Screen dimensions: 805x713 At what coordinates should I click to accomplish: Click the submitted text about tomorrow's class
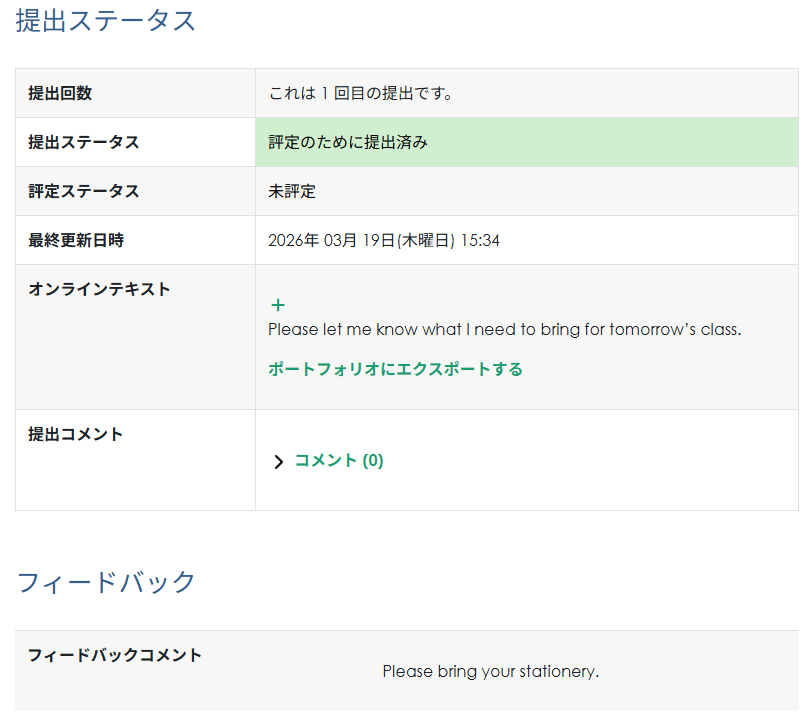click(x=504, y=330)
